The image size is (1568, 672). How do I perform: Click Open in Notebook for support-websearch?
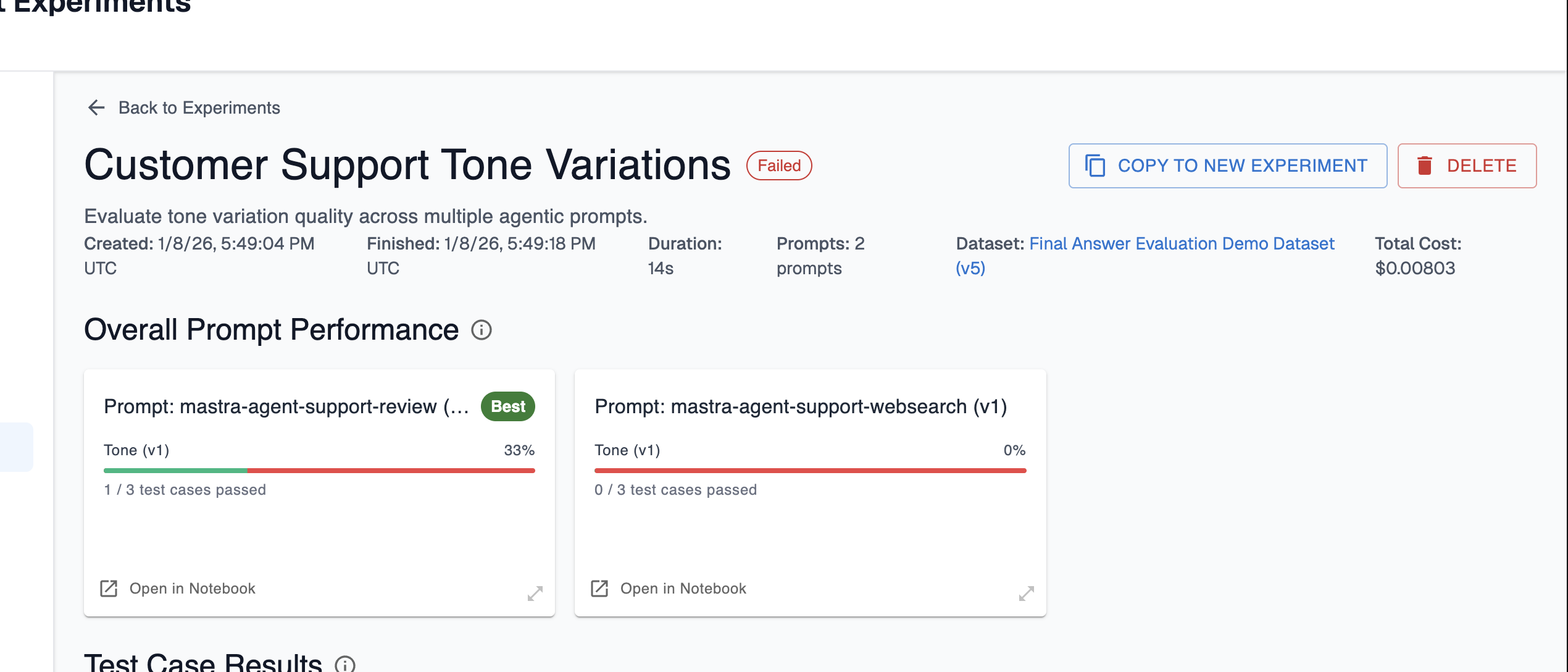coord(683,589)
